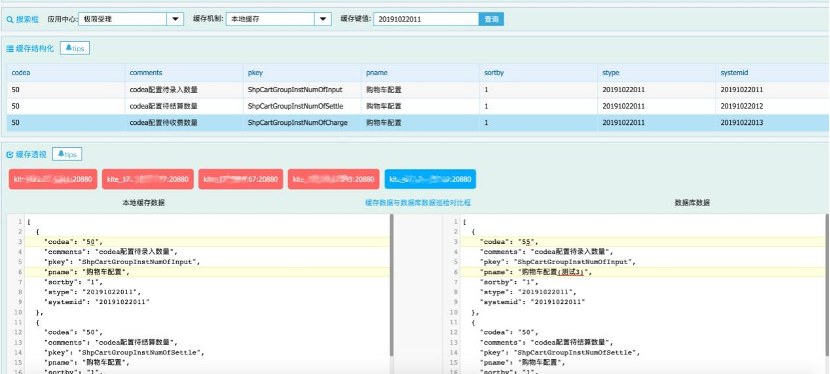Select the first red kite node tab
Viewport: 830px width, 374px height.
53,179
